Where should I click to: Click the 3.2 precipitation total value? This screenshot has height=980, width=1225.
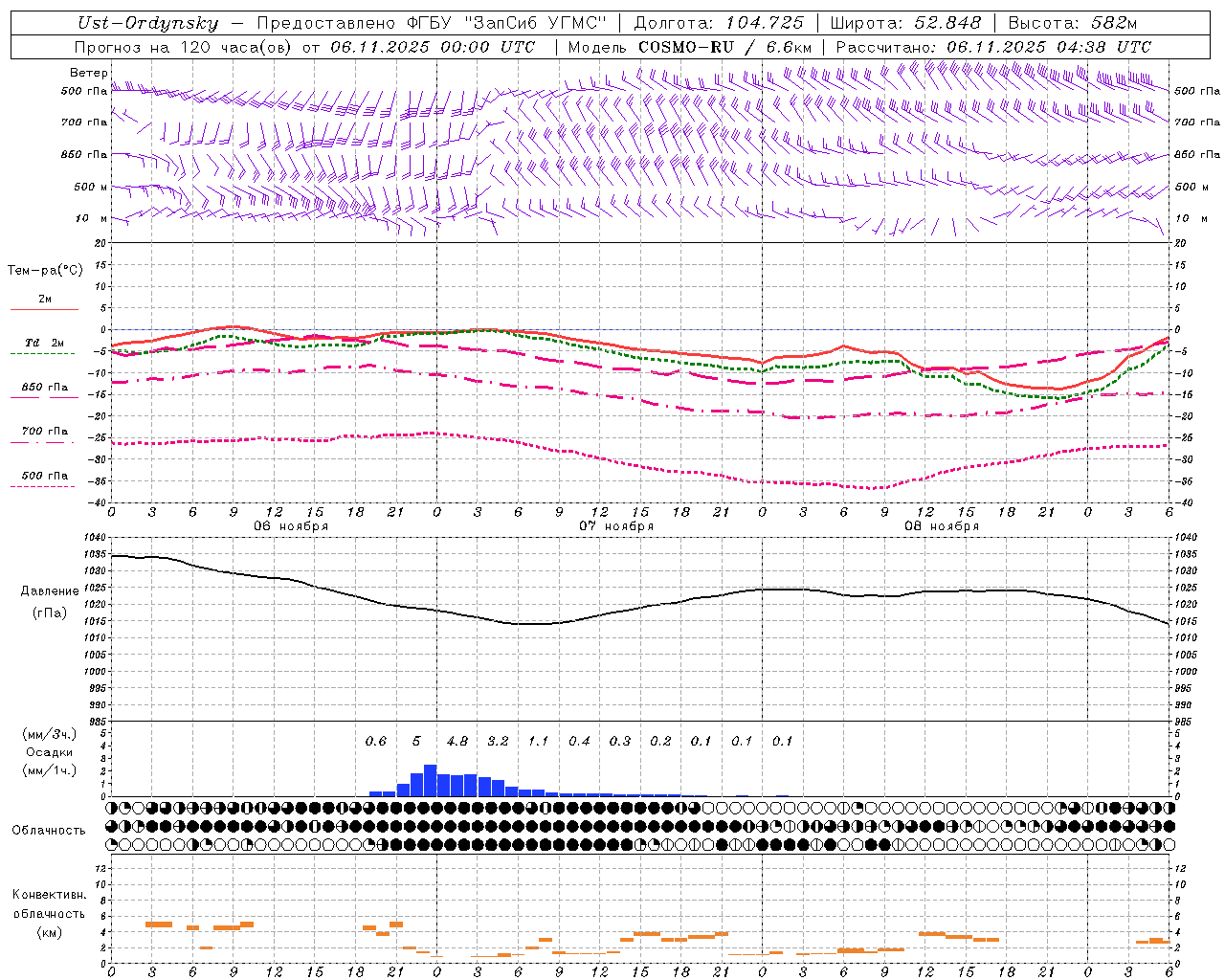pos(498,741)
